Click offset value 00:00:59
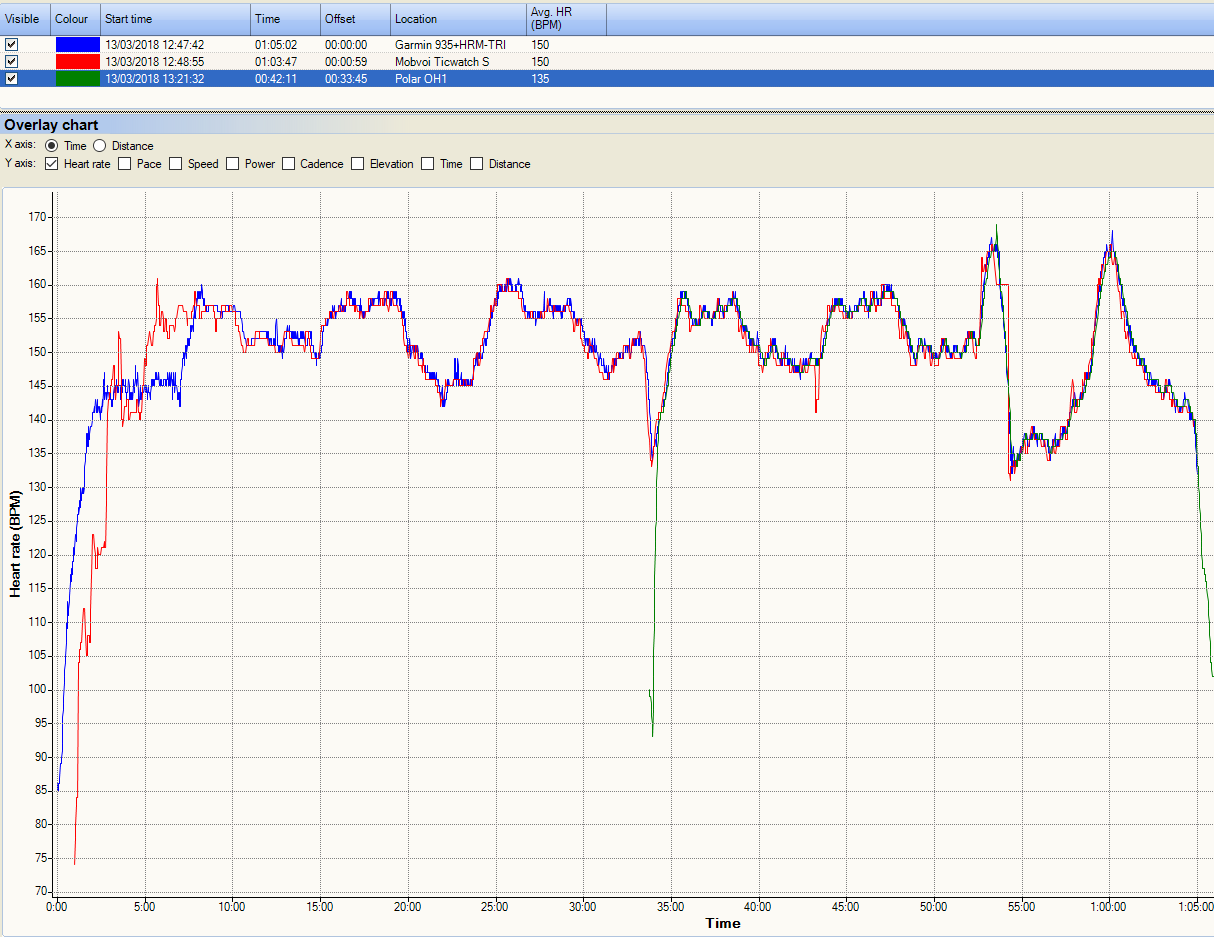1214x937 pixels. click(x=346, y=62)
